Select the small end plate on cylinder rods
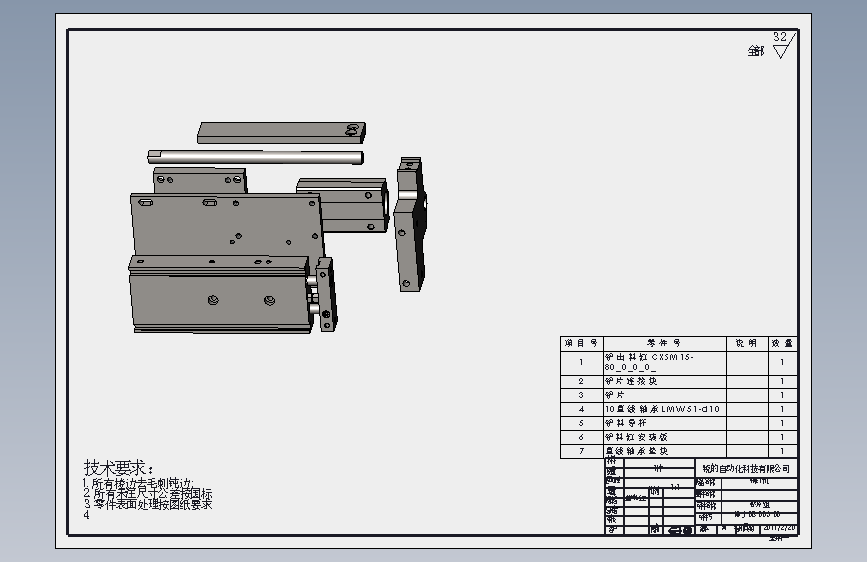The height and width of the screenshot is (562, 867). click(x=326, y=294)
